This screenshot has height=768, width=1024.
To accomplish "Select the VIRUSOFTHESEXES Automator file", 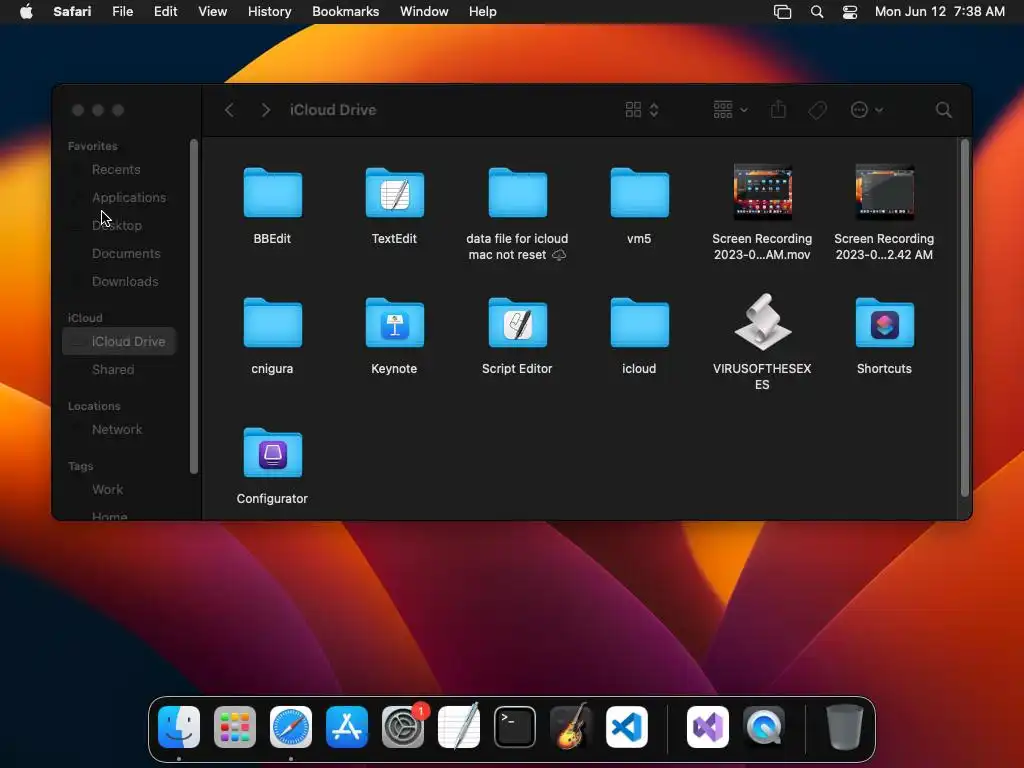I will 762,322.
